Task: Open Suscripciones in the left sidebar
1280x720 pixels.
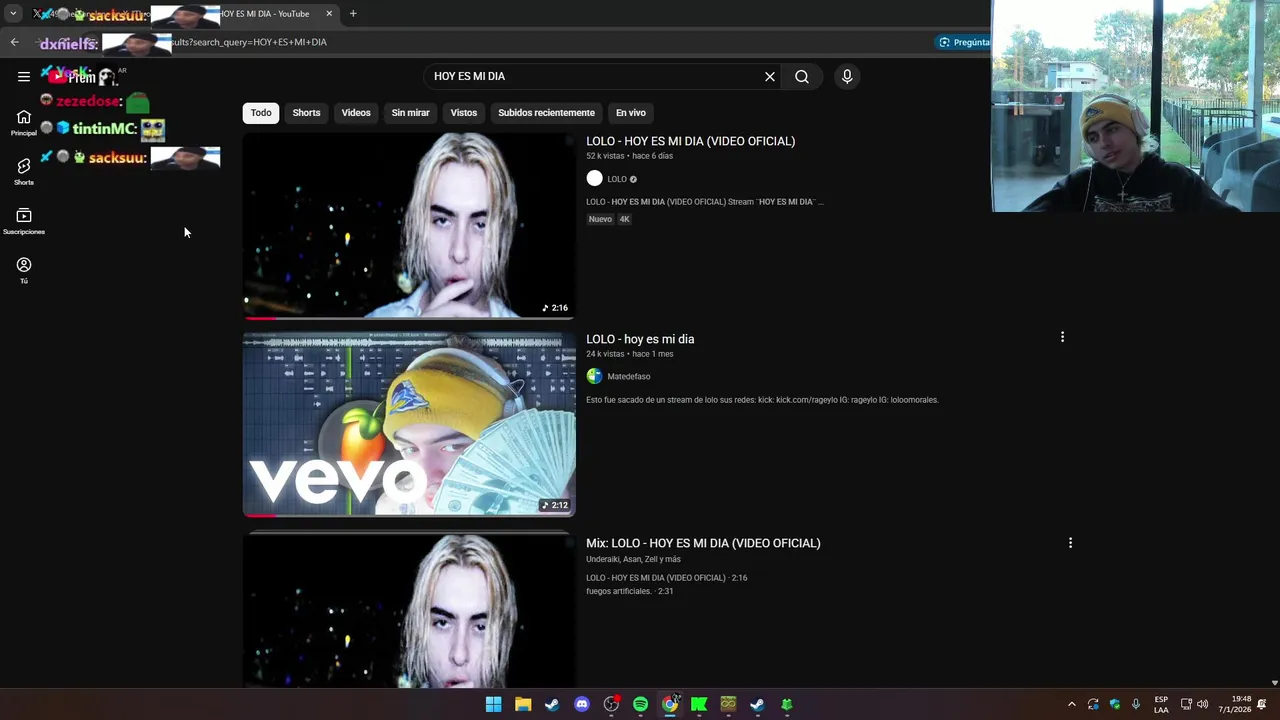Action: coord(24,222)
